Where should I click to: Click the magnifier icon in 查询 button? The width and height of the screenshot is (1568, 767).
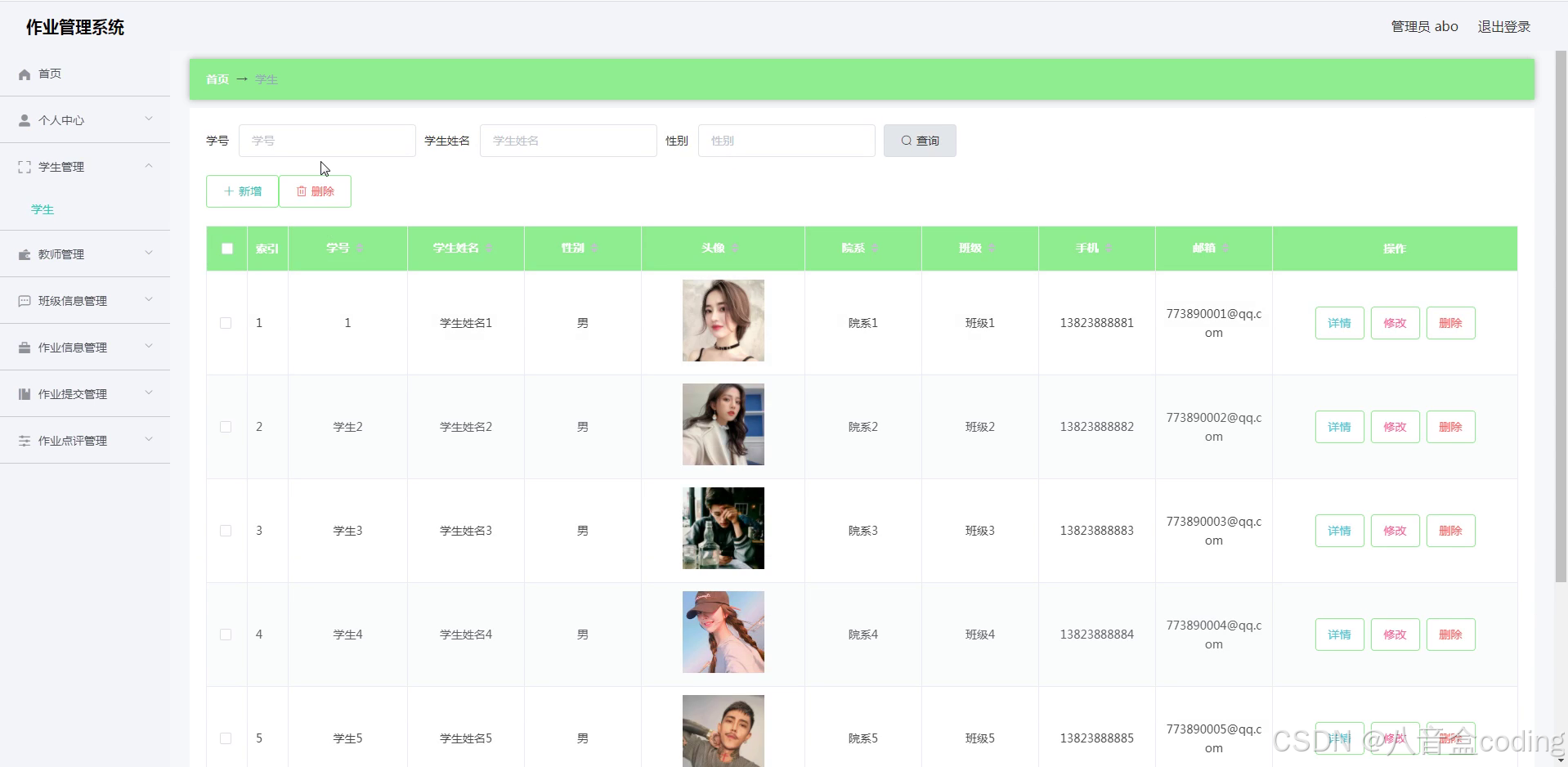click(x=906, y=141)
